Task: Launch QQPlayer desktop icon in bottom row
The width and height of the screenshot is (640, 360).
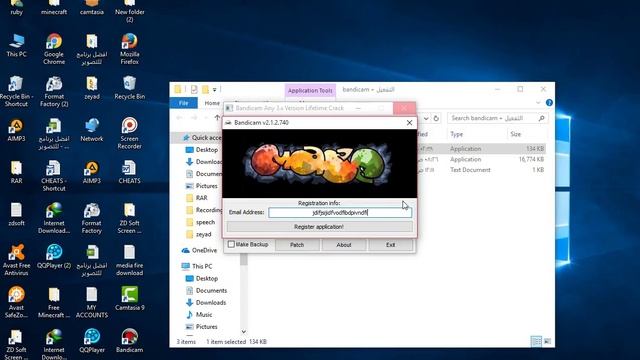Action: click(92, 341)
